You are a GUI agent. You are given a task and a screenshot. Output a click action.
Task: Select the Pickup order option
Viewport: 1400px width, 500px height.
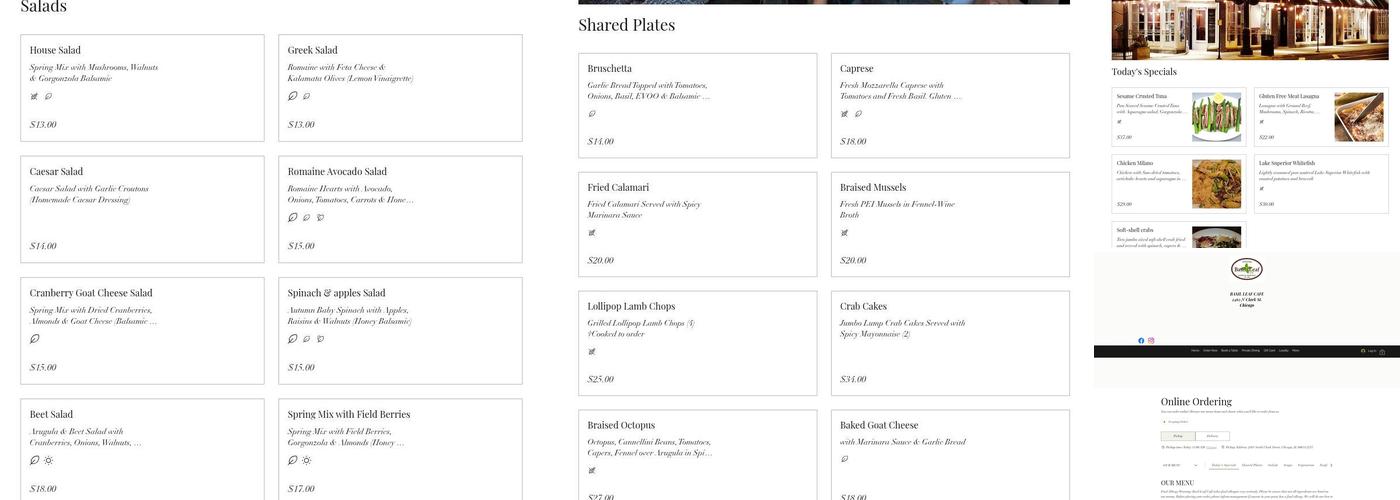[x=1177, y=436]
